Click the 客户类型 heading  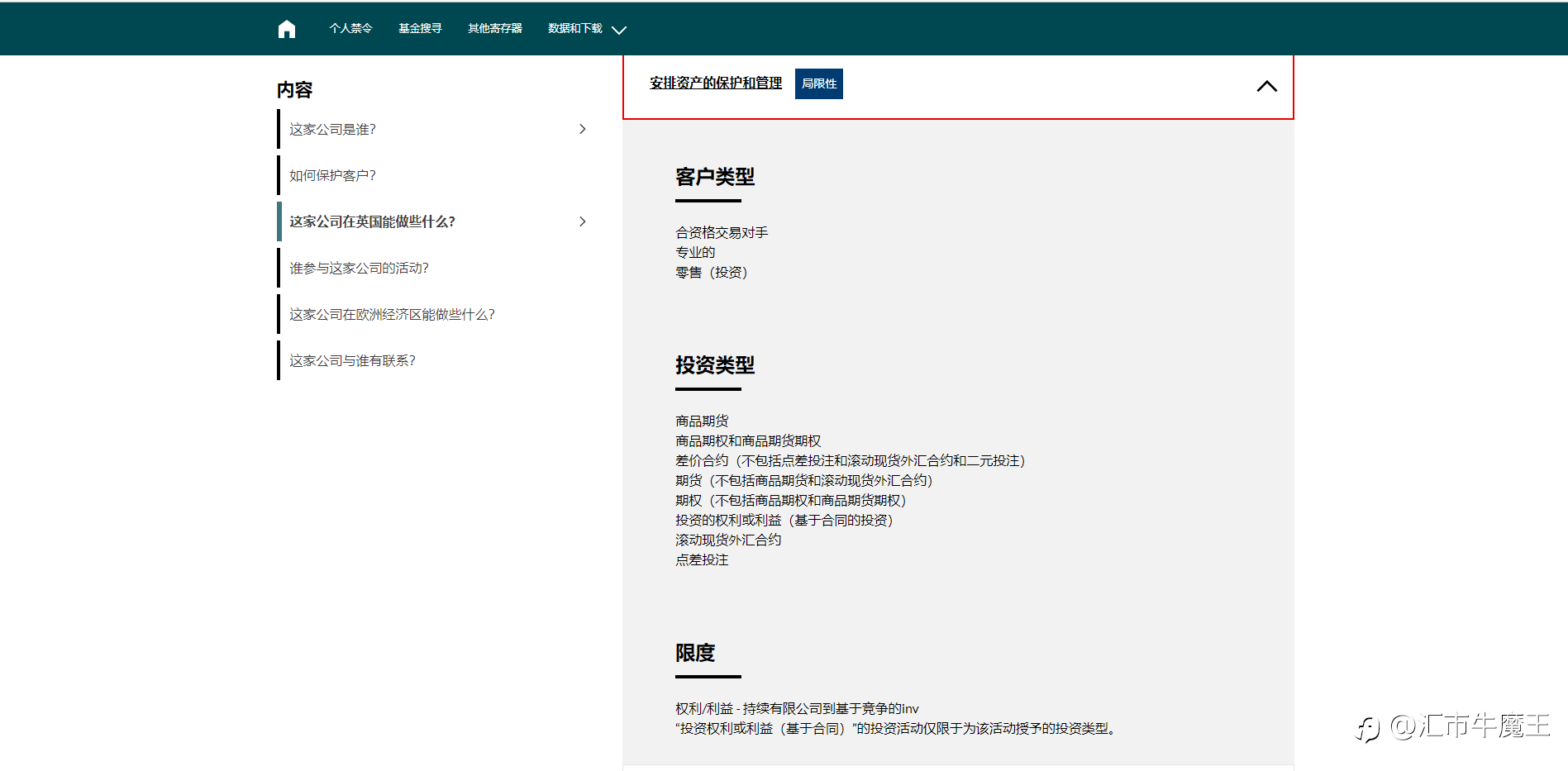click(x=715, y=177)
